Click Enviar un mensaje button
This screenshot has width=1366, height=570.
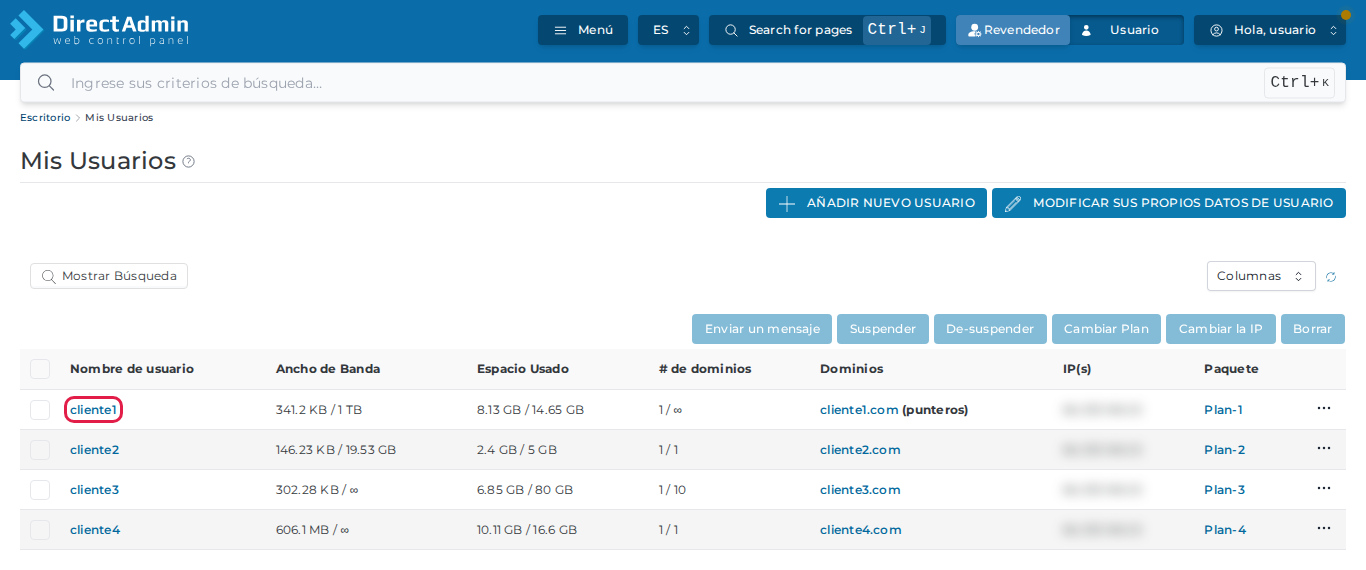[x=762, y=329]
